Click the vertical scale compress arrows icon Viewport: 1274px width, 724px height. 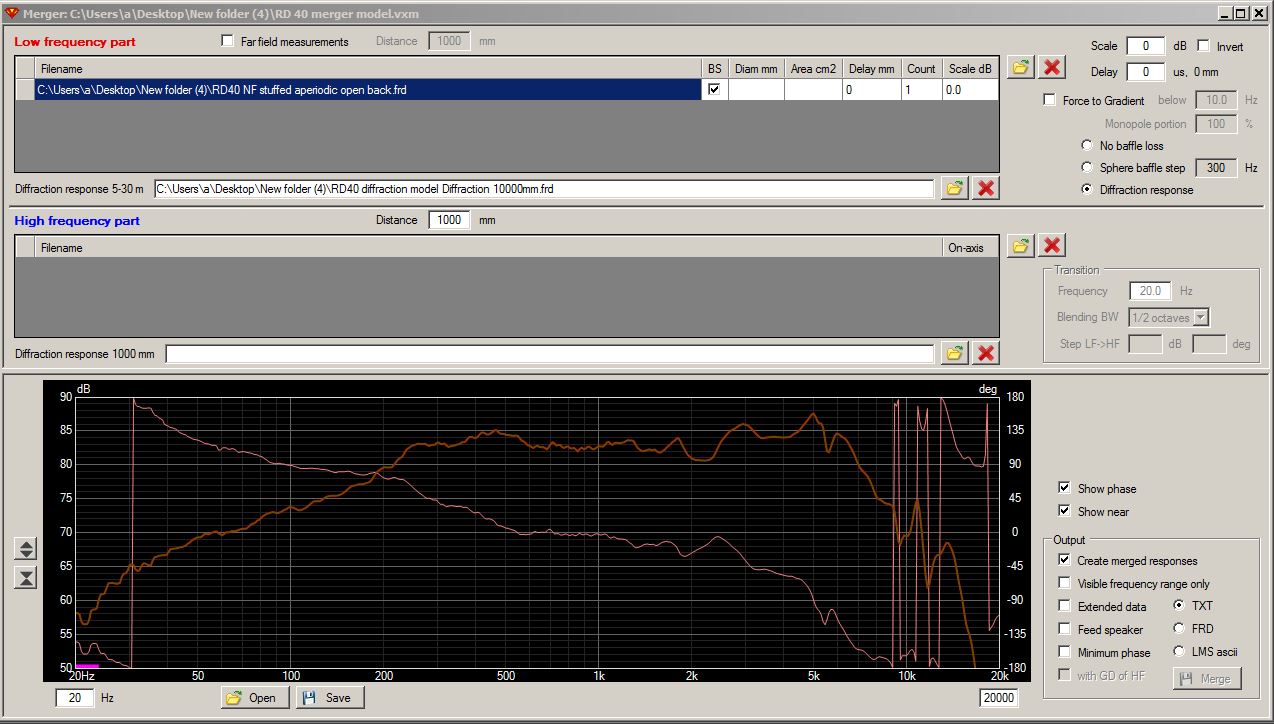[x=27, y=577]
